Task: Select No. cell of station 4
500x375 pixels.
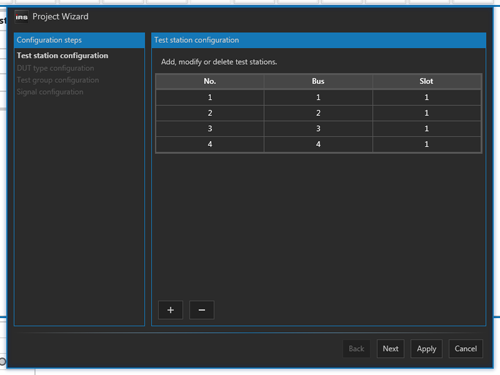Action: [210, 144]
